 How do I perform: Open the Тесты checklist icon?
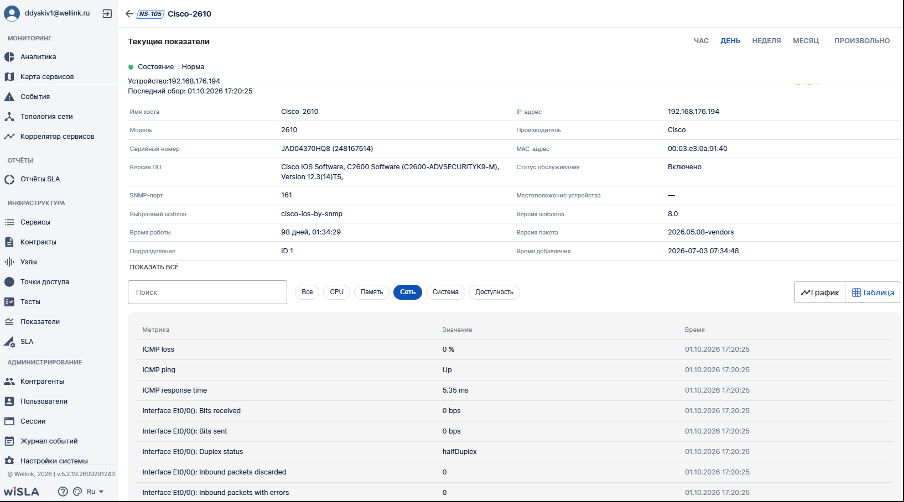point(9,301)
